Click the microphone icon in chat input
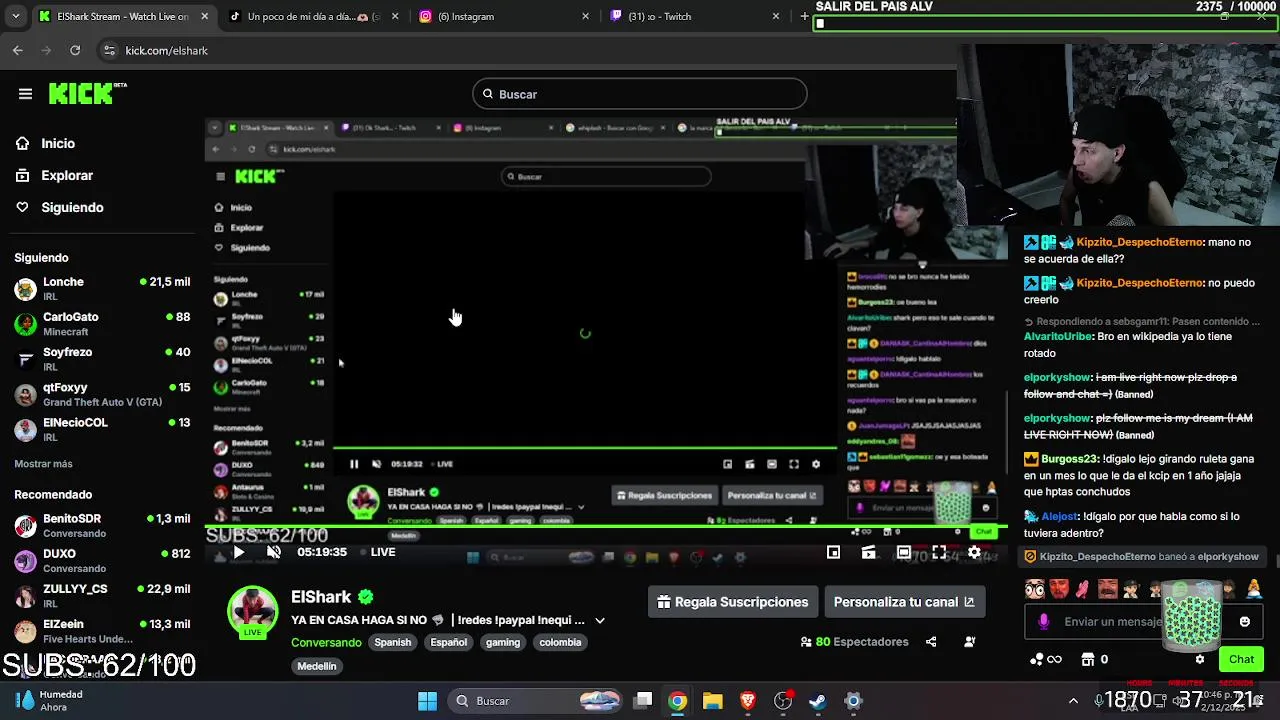The image size is (1280, 720). (1043, 621)
